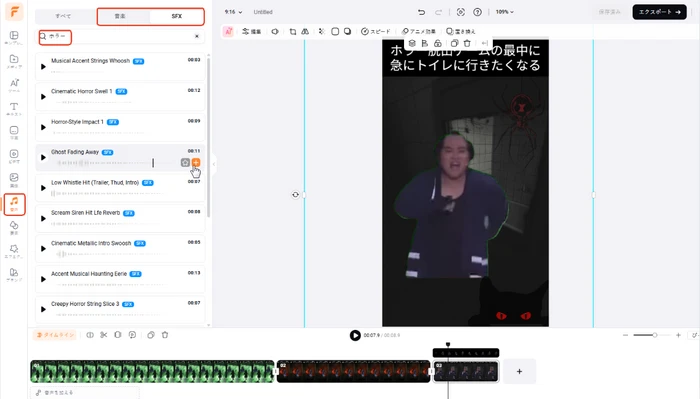Delete the selected clip using timeline trash
This screenshot has width=700, height=399.
pyautogui.click(x=165, y=335)
